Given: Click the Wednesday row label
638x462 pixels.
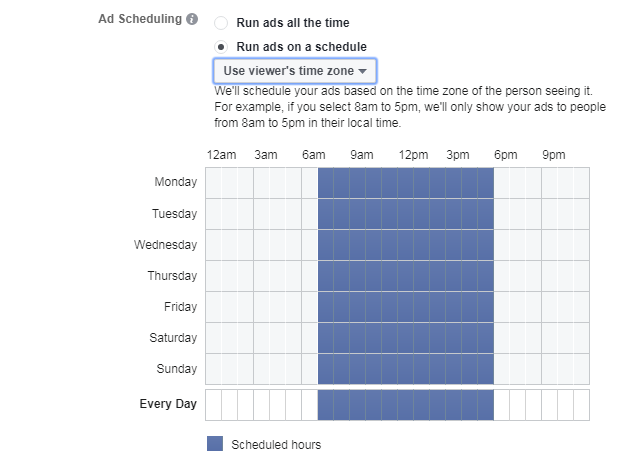Looking at the screenshot, I should coord(165,244).
